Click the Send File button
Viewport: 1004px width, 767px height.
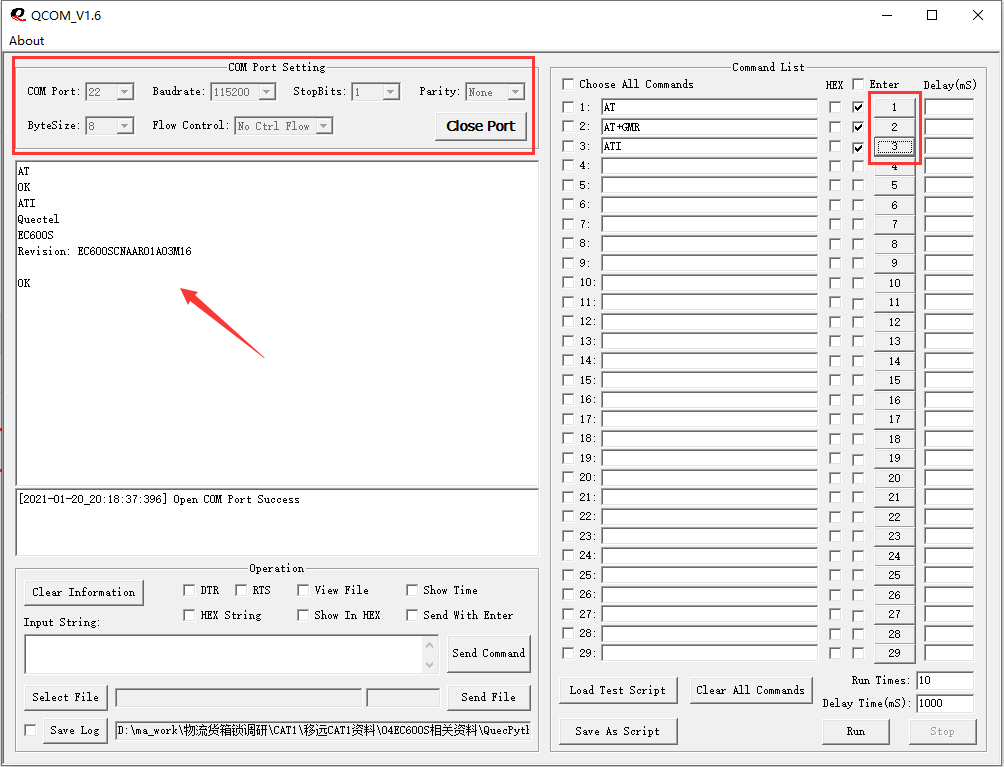pyautogui.click(x=489, y=697)
